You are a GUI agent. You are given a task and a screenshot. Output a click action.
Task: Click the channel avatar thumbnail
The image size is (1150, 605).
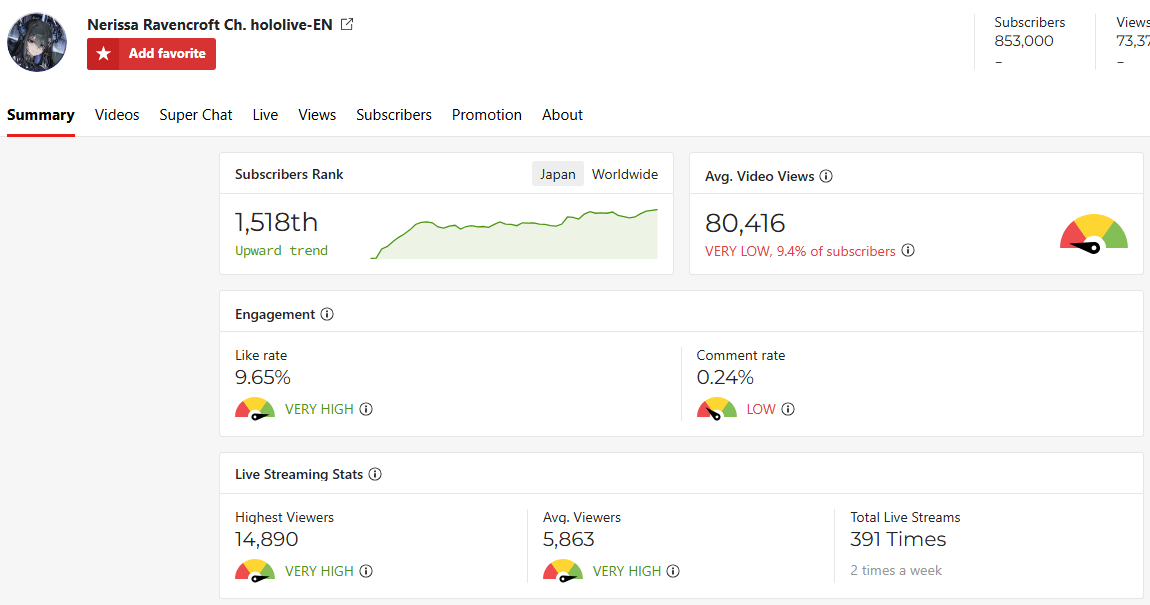(37, 42)
